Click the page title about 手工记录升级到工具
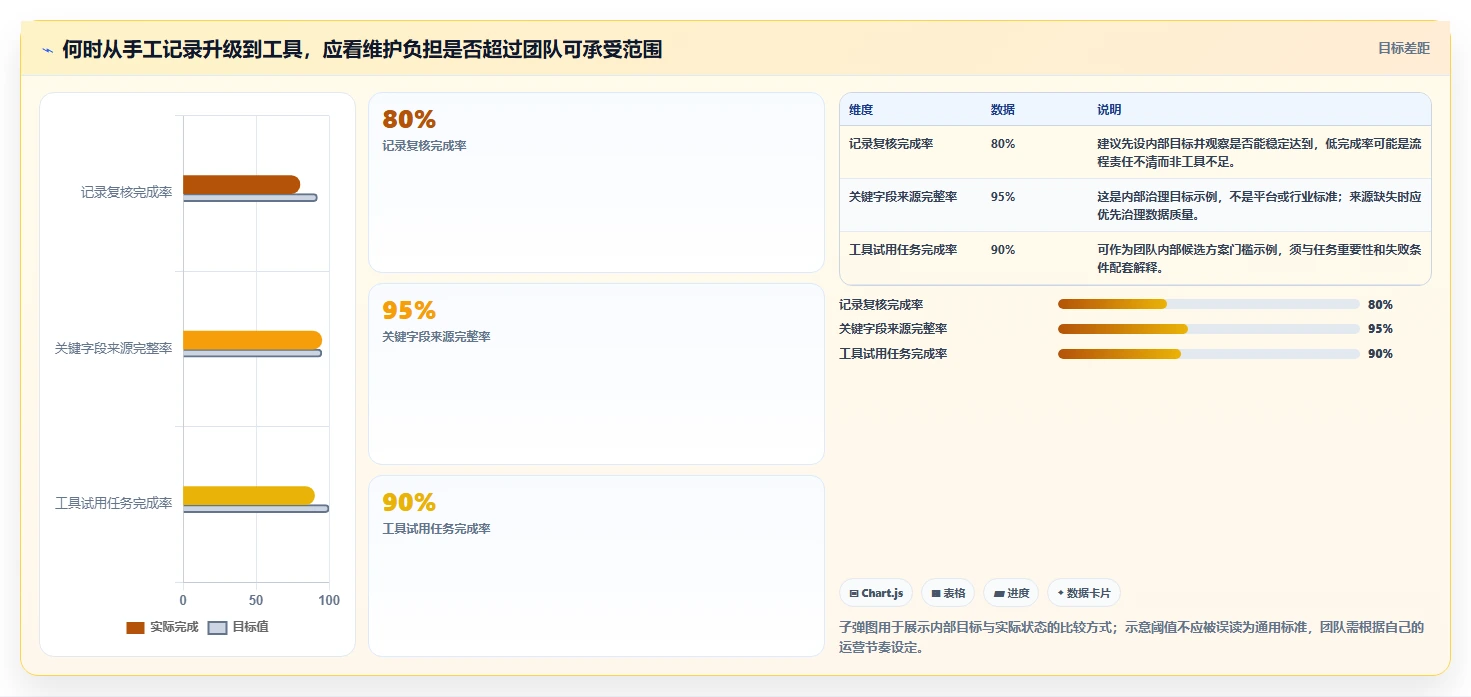Viewport: 1471px width, 697px height. click(x=362, y=49)
